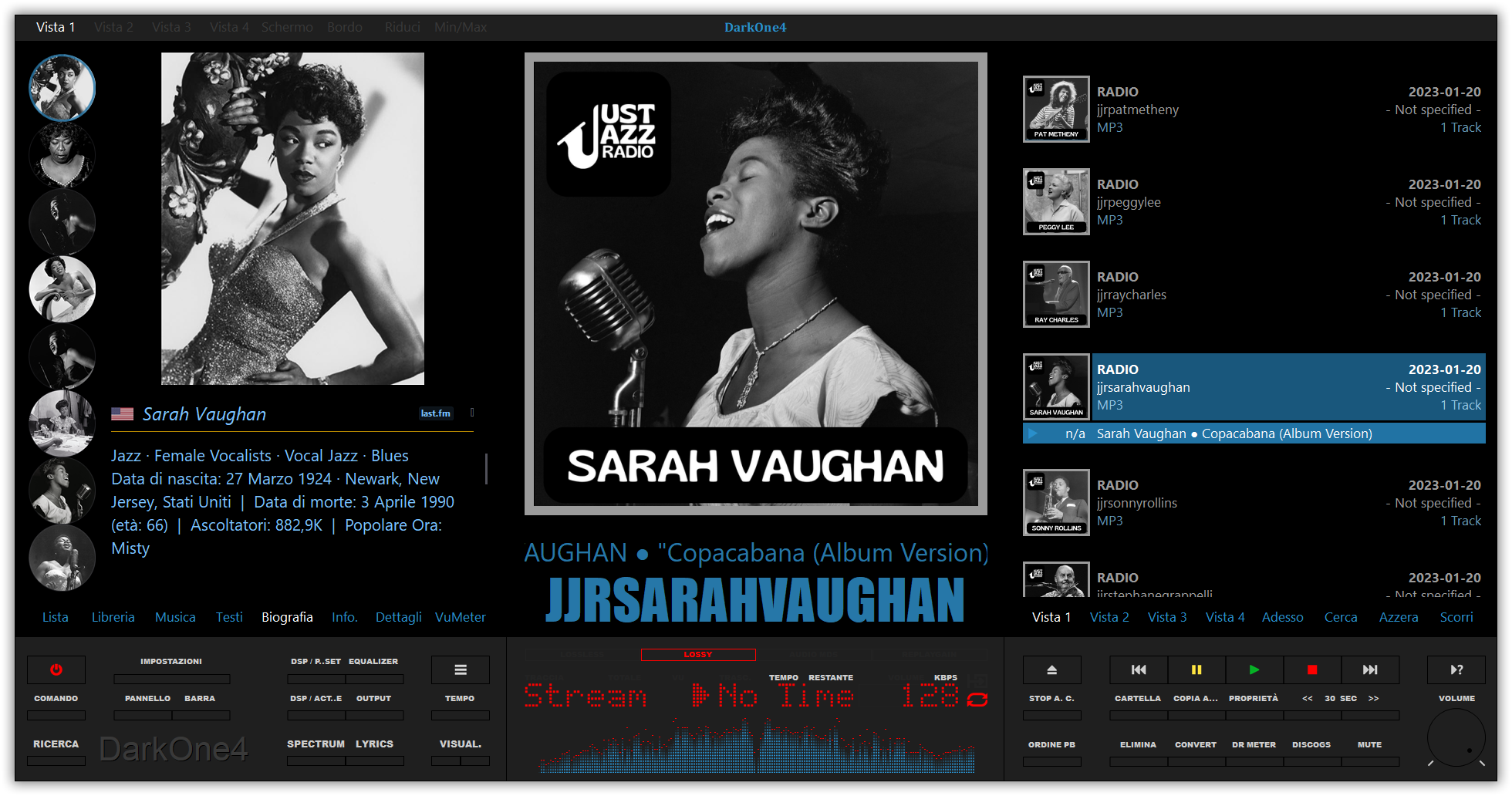Pause playback with the yellow pause button

tap(1196, 670)
